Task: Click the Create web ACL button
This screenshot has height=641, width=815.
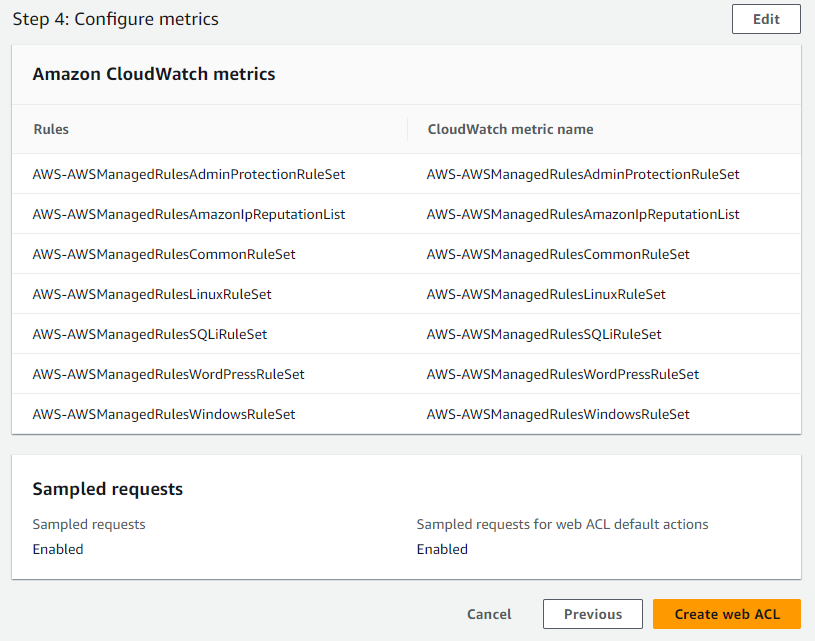Action: [x=726, y=614]
